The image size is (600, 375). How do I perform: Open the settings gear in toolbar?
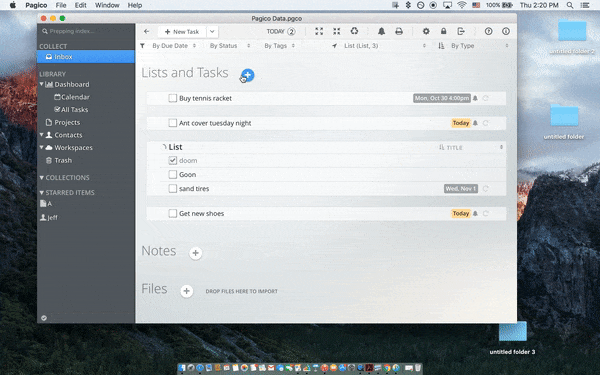click(426, 31)
